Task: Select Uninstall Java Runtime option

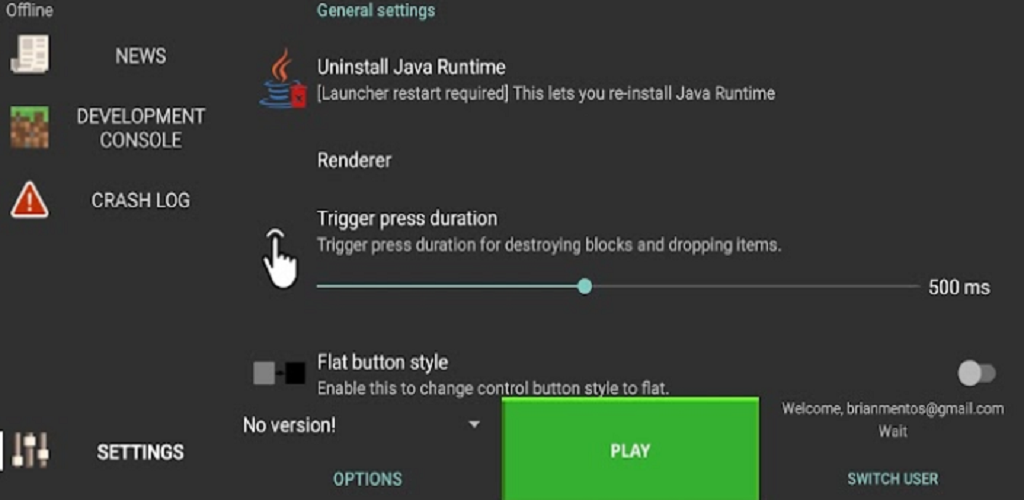Action: point(546,80)
